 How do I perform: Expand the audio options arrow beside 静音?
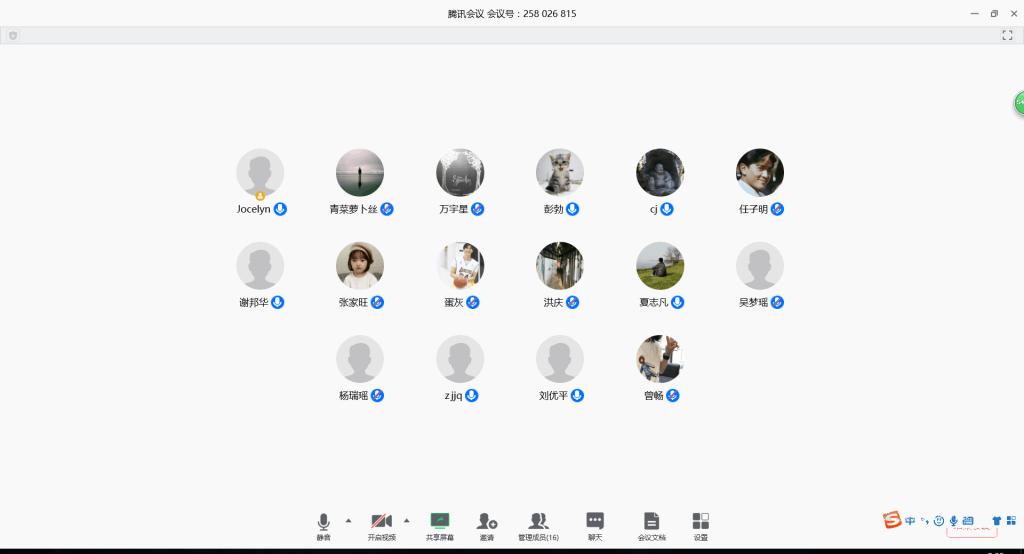pyautogui.click(x=348, y=520)
